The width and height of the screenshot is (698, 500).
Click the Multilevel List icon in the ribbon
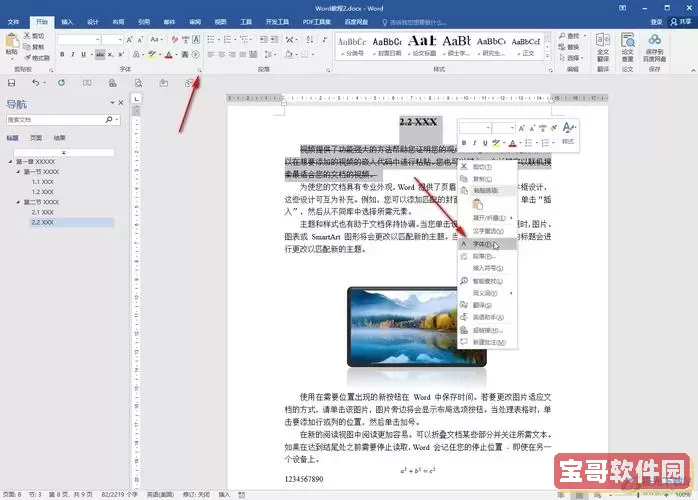[x=245, y=40]
